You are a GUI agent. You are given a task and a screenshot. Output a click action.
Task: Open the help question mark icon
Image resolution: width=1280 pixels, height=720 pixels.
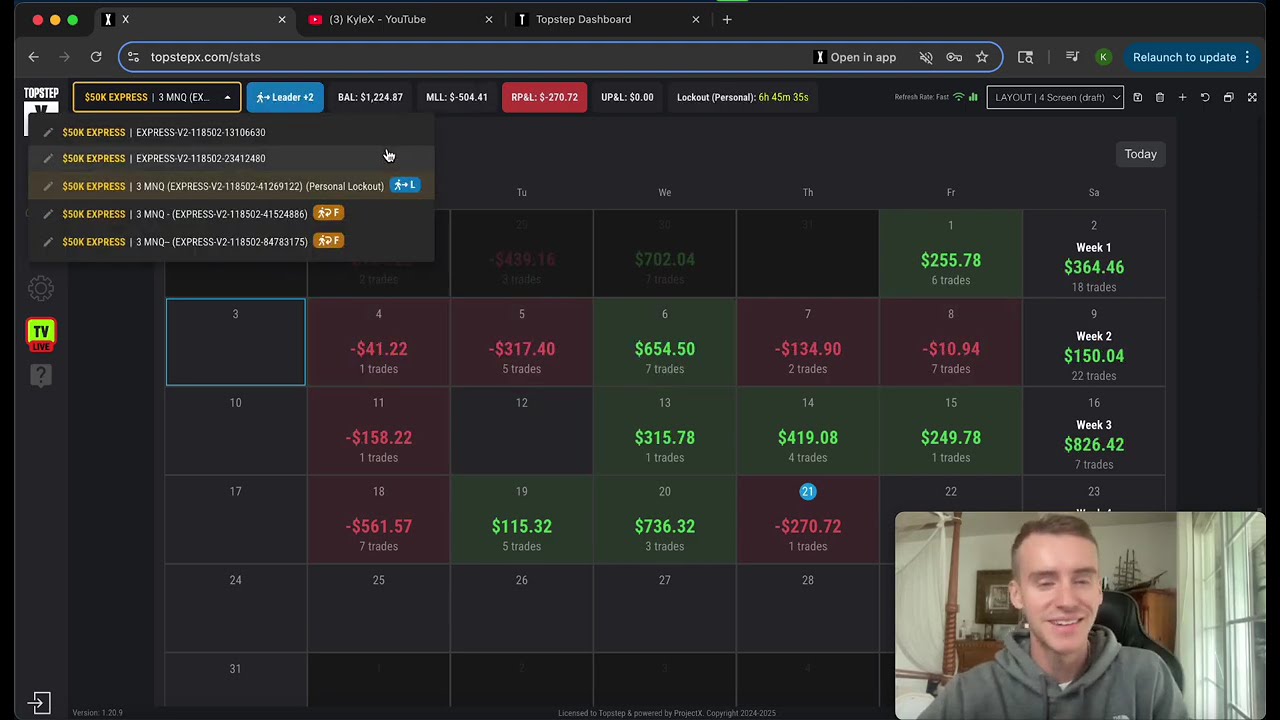[x=41, y=375]
